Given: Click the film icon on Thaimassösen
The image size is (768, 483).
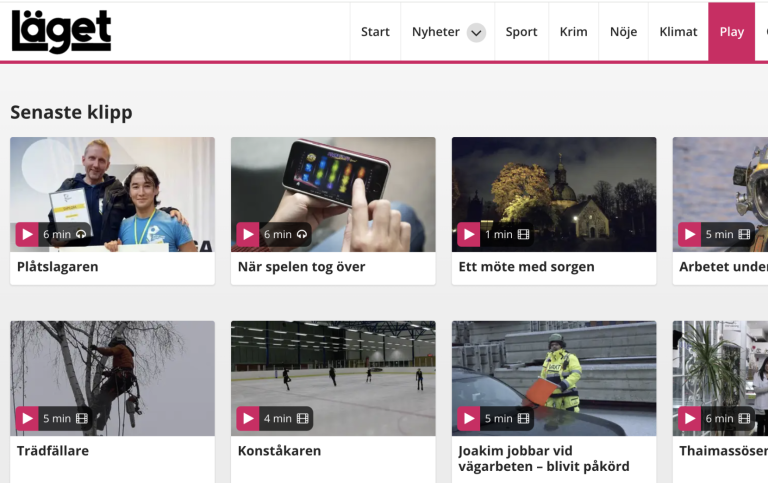Looking at the screenshot, I should click(744, 419).
